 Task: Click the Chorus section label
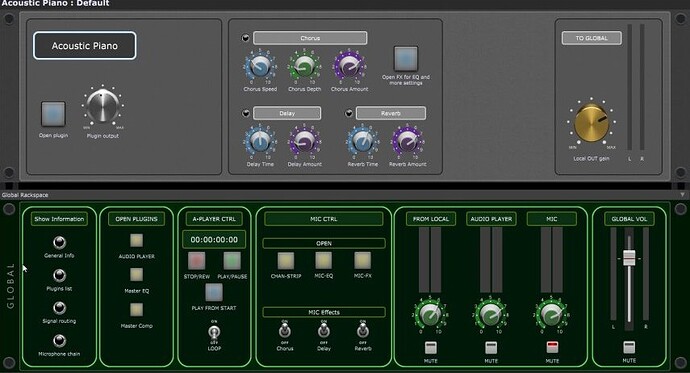coord(310,38)
